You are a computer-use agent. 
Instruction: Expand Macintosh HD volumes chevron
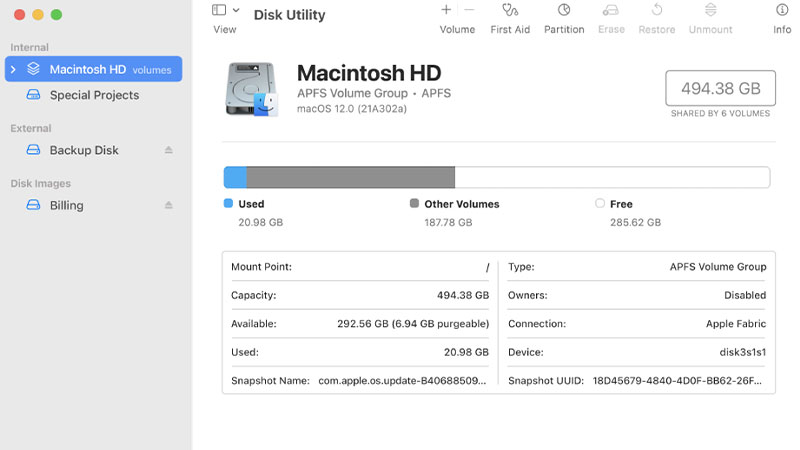point(13,69)
